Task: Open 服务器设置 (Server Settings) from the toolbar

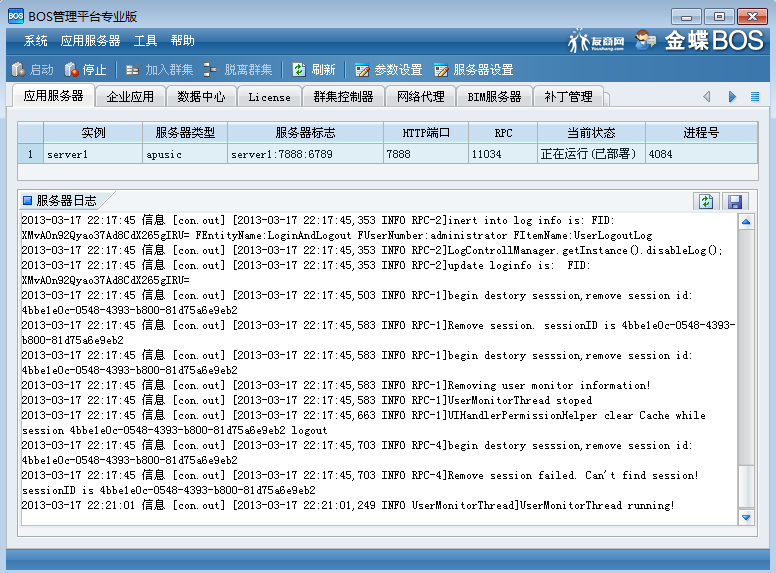Action: coord(473,70)
